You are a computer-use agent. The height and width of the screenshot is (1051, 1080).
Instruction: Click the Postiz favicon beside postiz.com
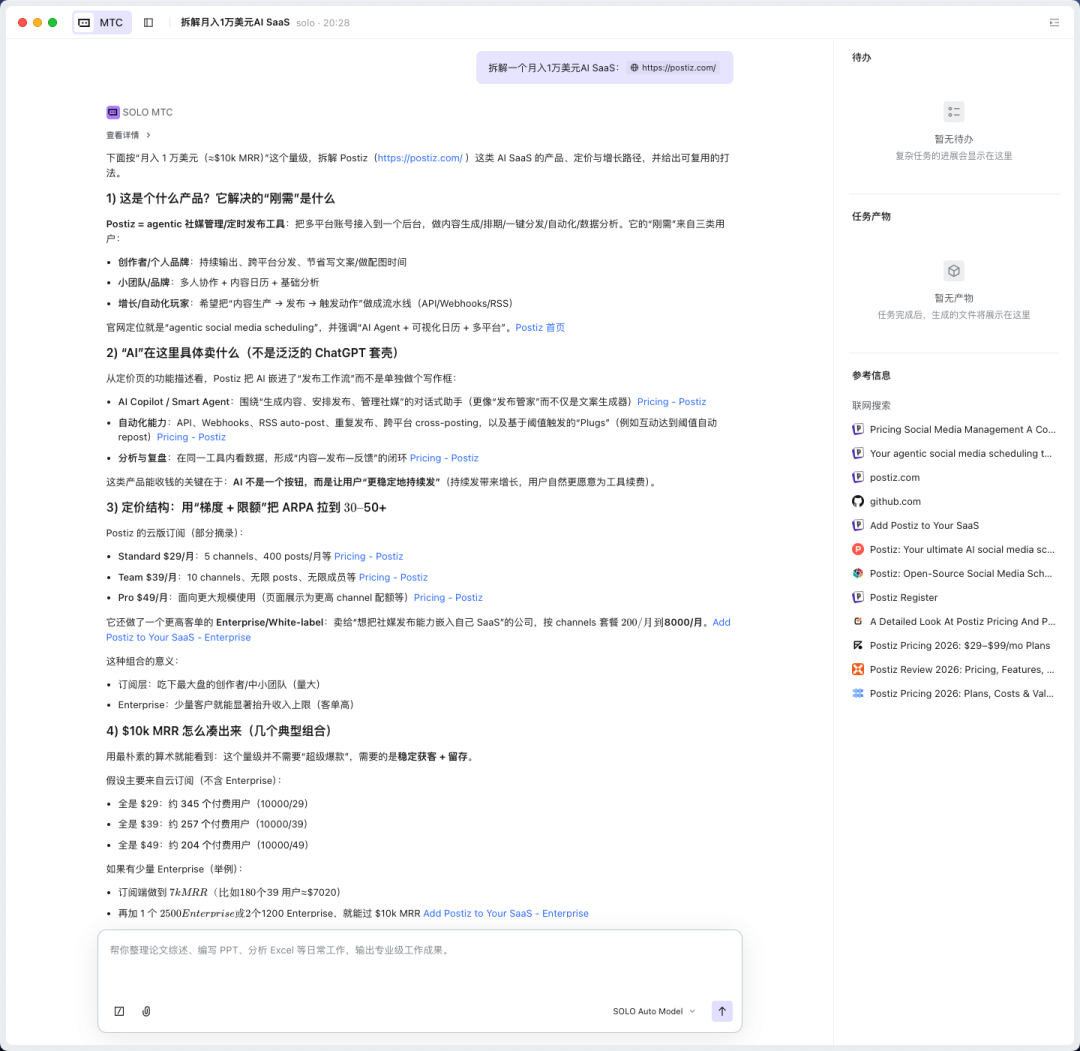pyautogui.click(x=858, y=477)
